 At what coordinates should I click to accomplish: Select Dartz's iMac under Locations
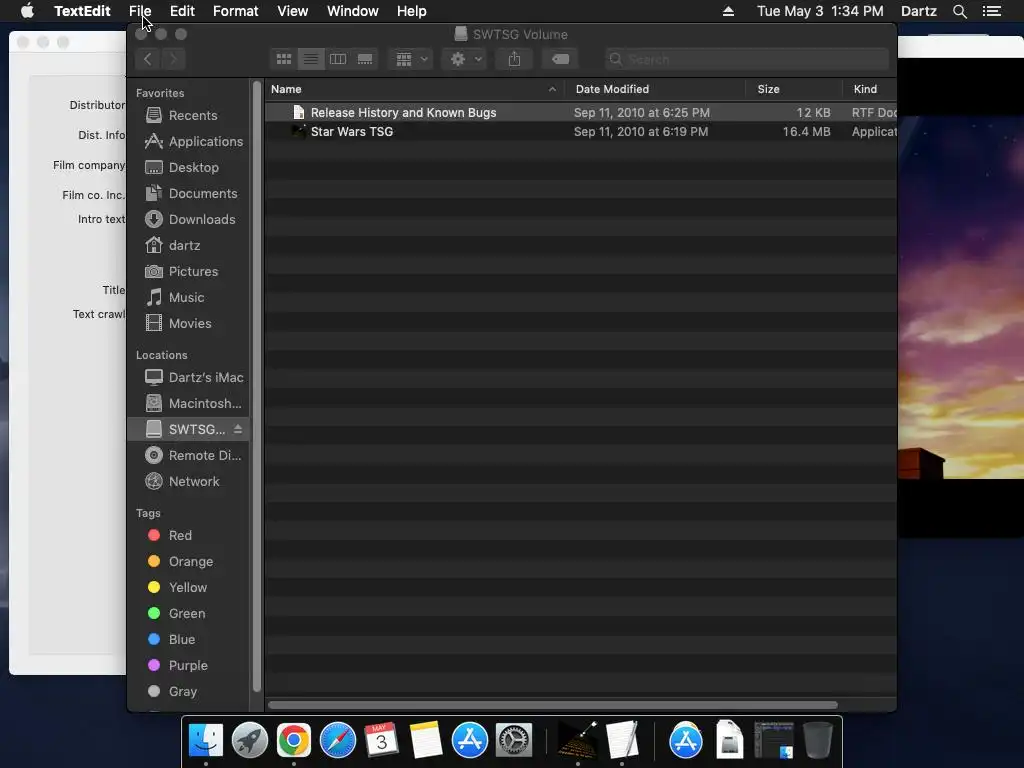point(188,377)
